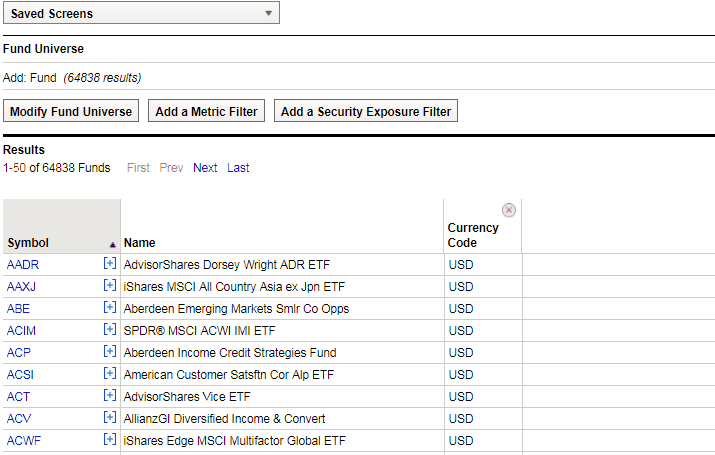The height and width of the screenshot is (455, 715).
Task: Select SPDR MSCI ACWI IMI ETF name
Action: (x=199, y=331)
